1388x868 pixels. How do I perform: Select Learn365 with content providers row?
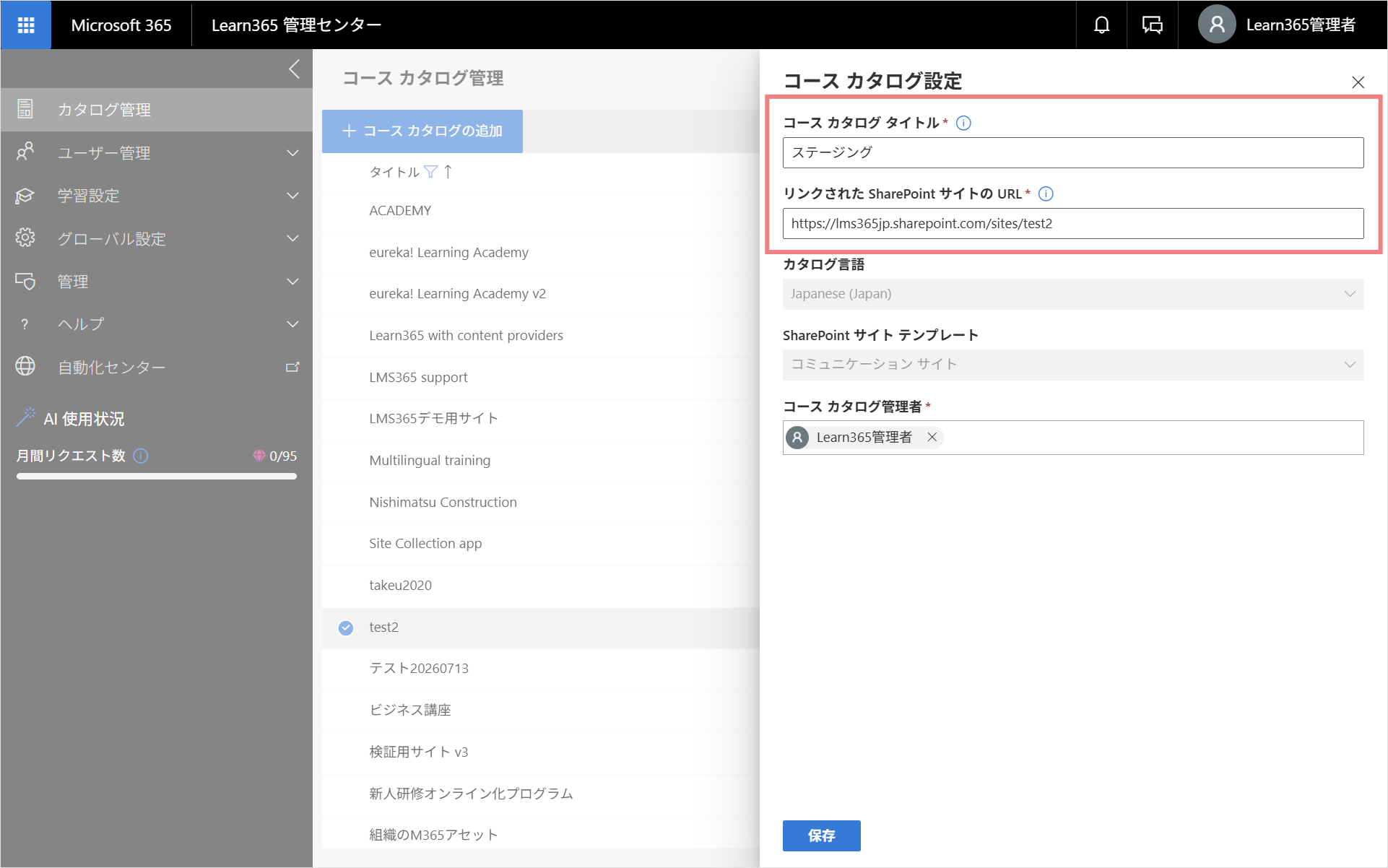541,336
